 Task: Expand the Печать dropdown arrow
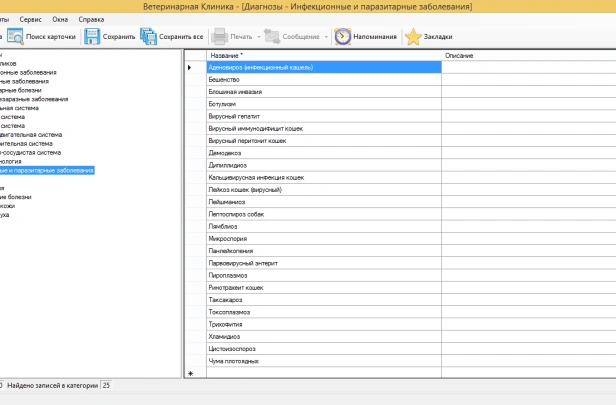tap(259, 37)
